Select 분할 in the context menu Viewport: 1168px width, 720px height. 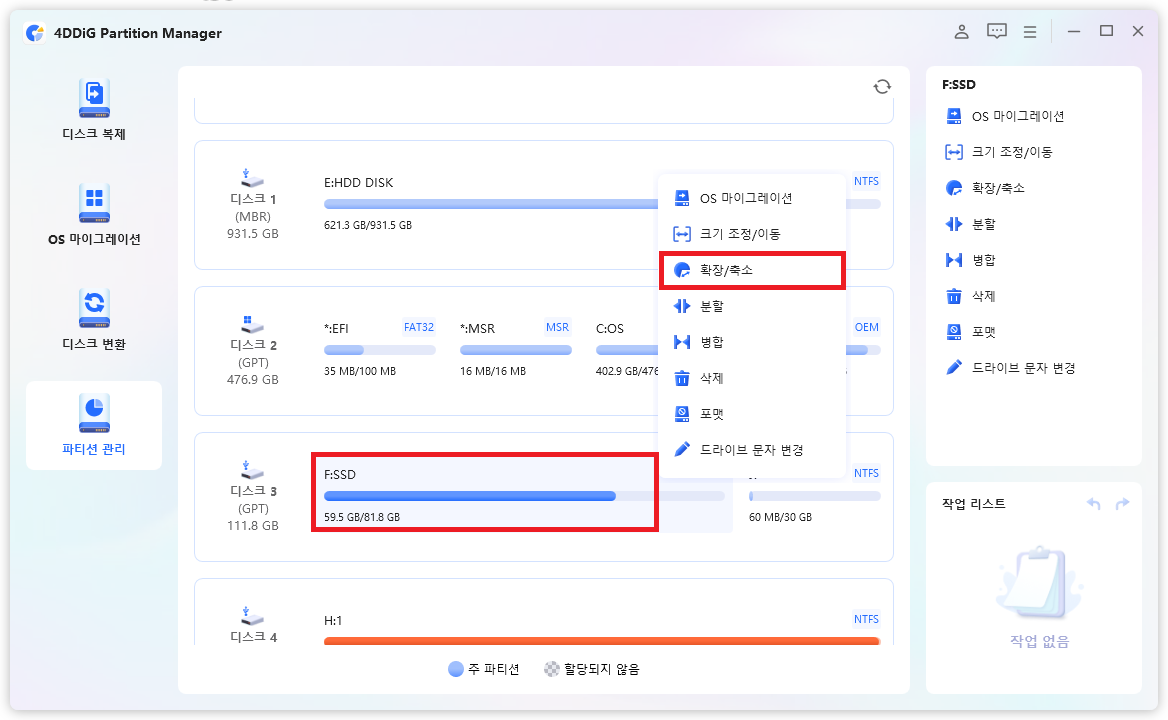click(x=751, y=306)
